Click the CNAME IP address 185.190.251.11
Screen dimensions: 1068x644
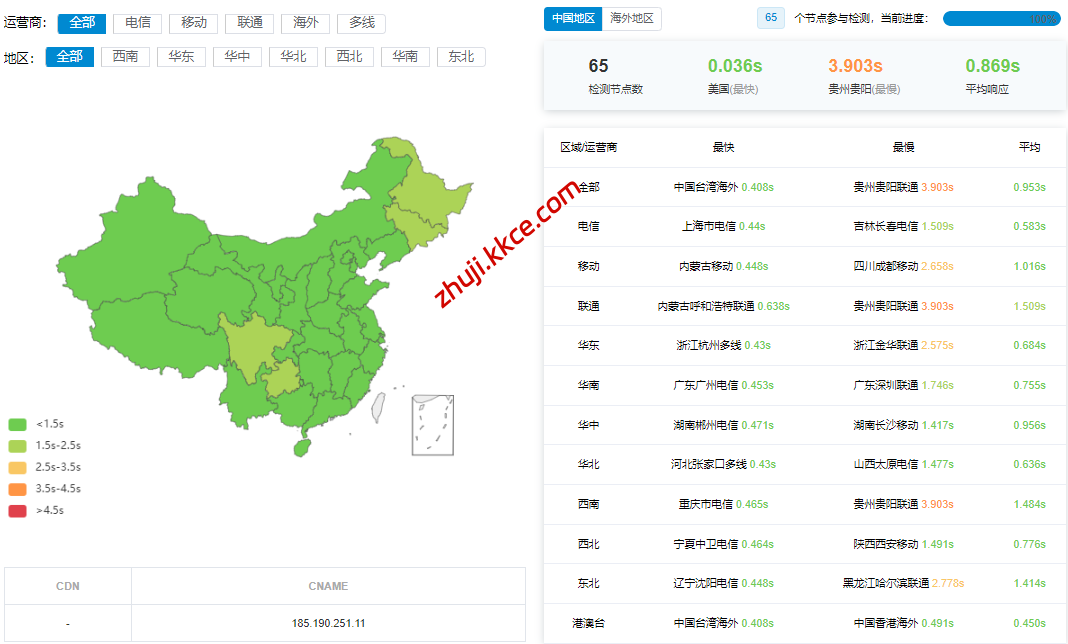click(x=328, y=623)
